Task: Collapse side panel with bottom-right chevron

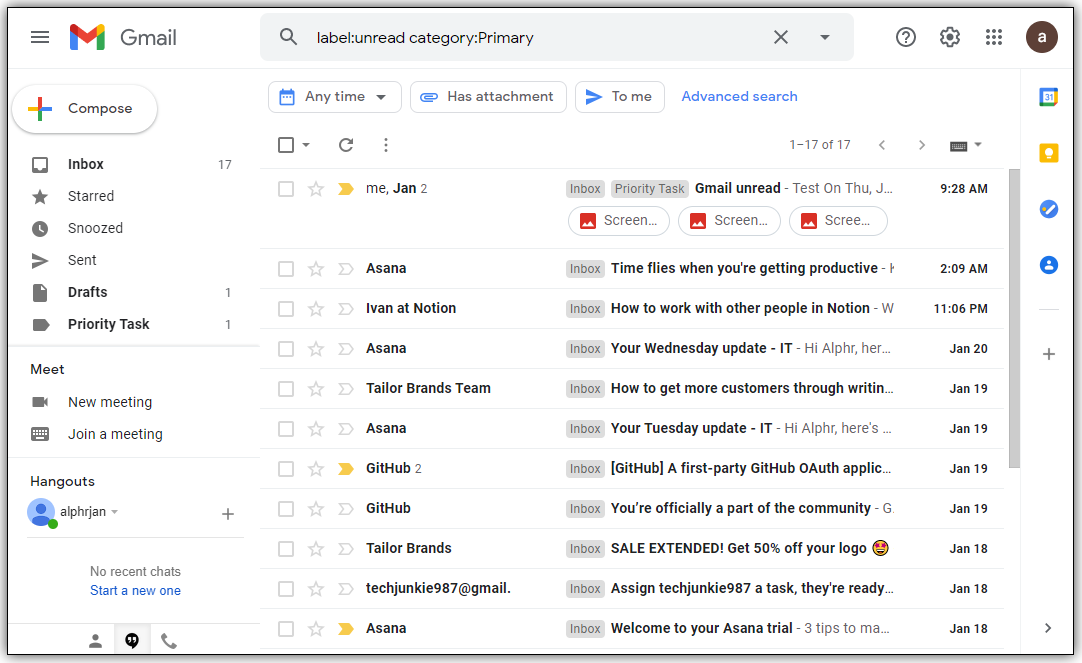Action: (x=1048, y=628)
